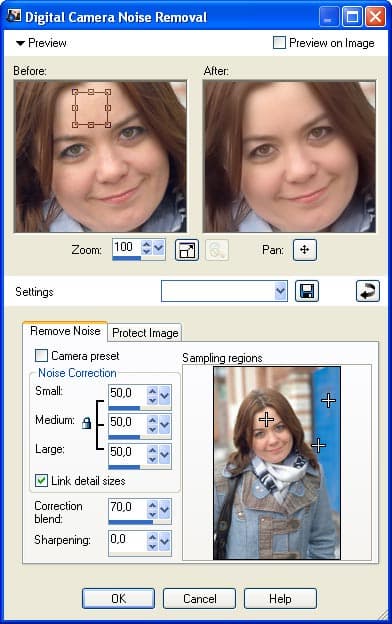Click the Sharpening value field 0,0
The height and width of the screenshot is (624, 392).
(x=127, y=540)
